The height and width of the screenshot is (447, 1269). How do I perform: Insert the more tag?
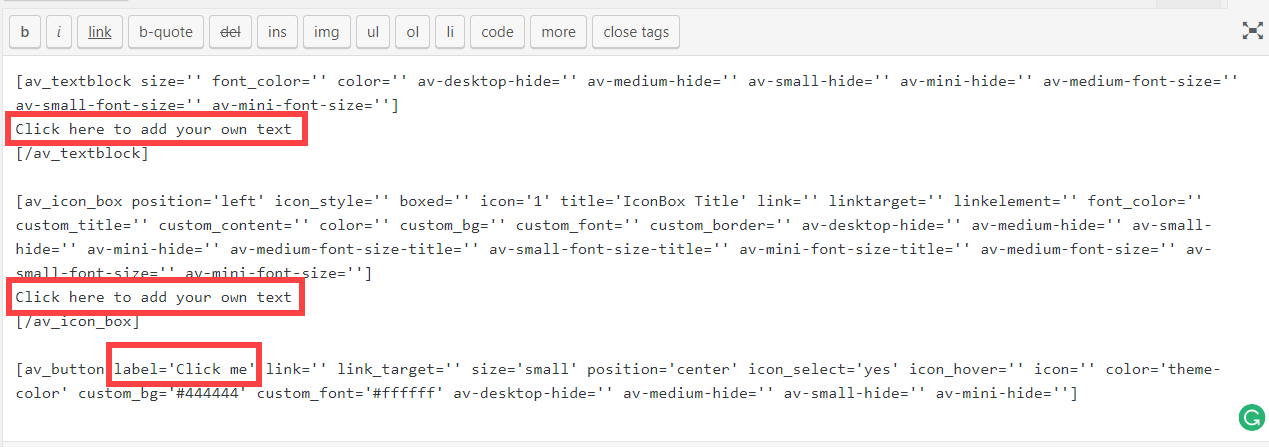click(x=558, y=32)
